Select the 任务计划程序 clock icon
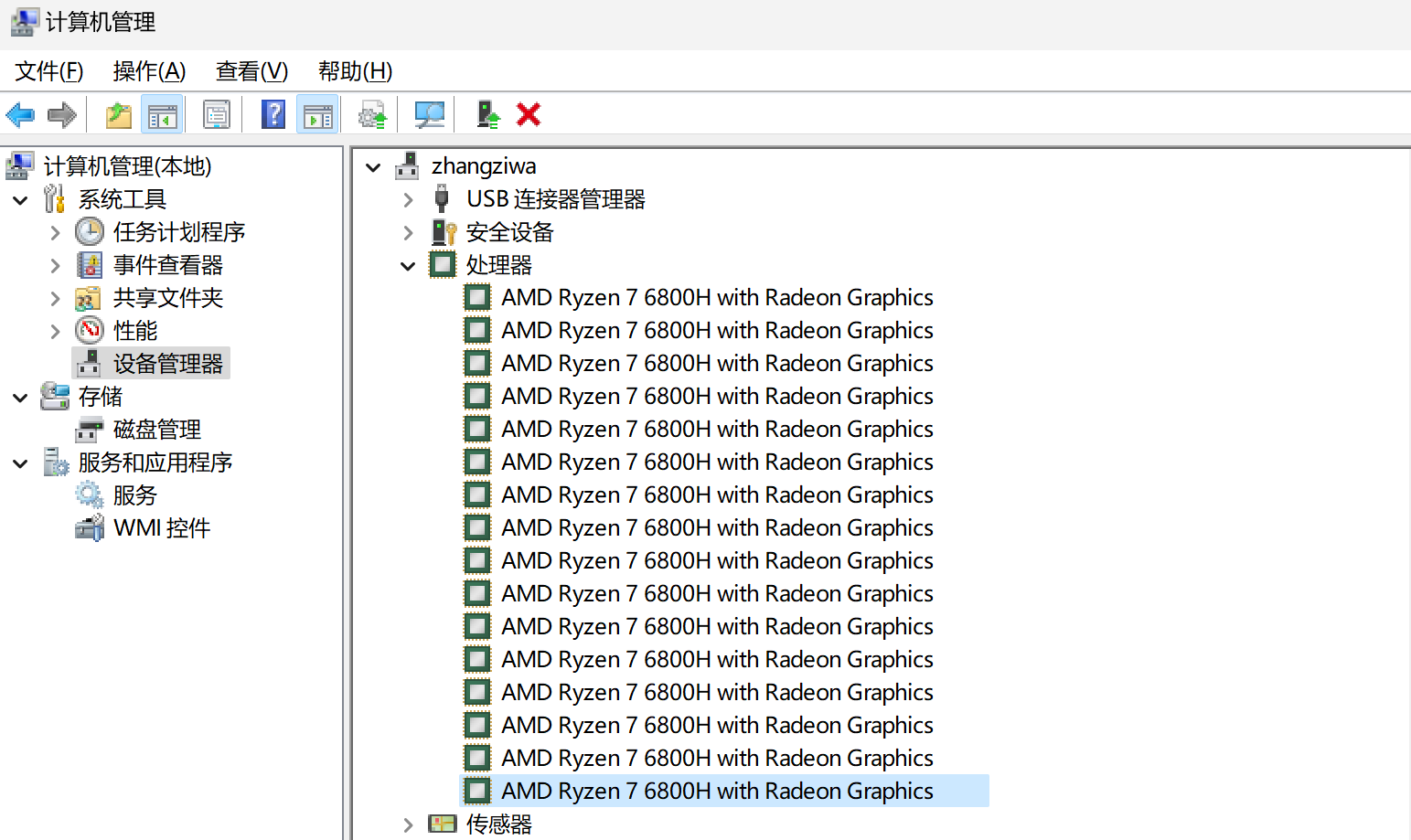Image resolution: width=1411 pixels, height=840 pixels. click(x=90, y=232)
